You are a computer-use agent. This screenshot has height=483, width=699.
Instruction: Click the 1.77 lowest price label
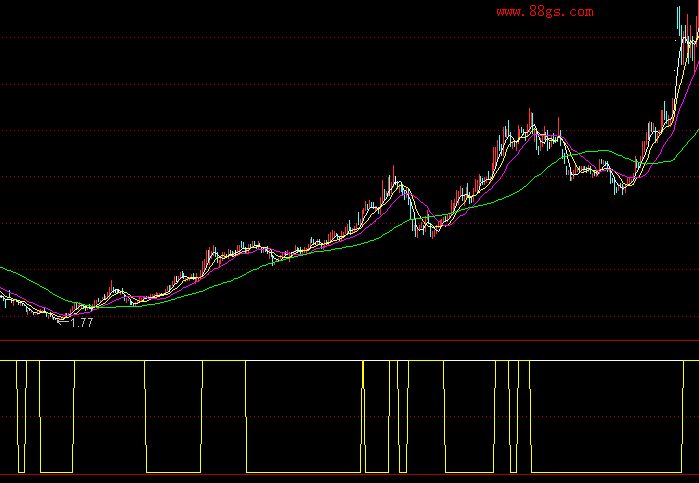click(82, 323)
